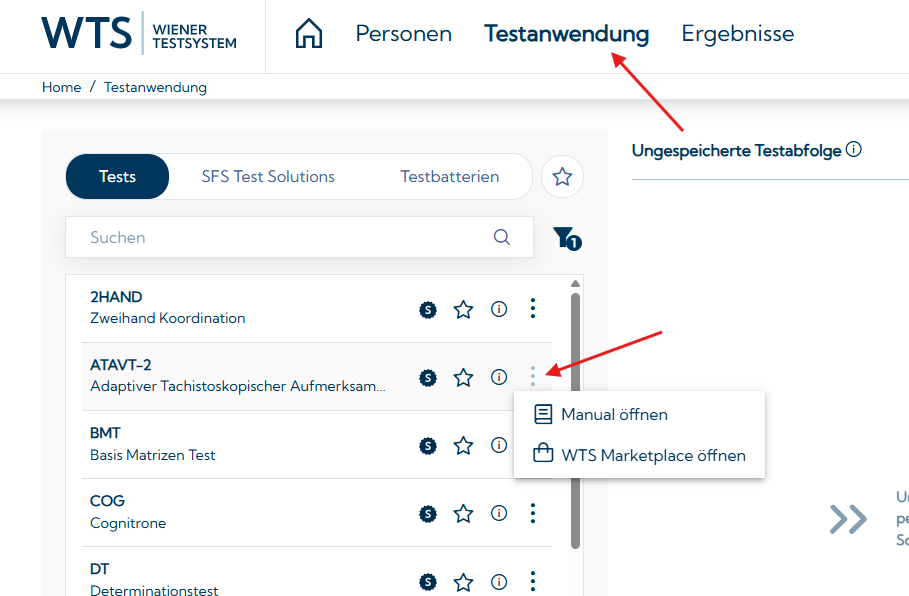
Task: Click the S badge for ATAVT-2
Action: (x=428, y=378)
